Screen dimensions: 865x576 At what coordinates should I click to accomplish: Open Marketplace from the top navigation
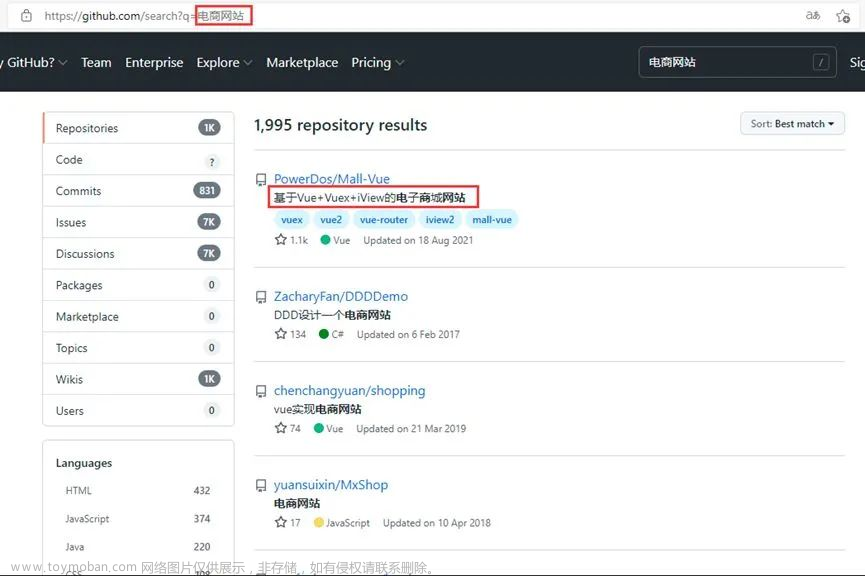[302, 62]
